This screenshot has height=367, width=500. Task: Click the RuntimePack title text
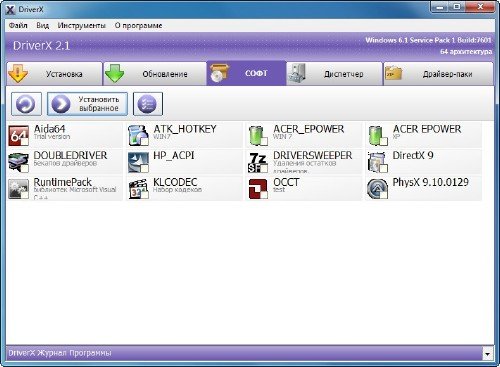62,182
